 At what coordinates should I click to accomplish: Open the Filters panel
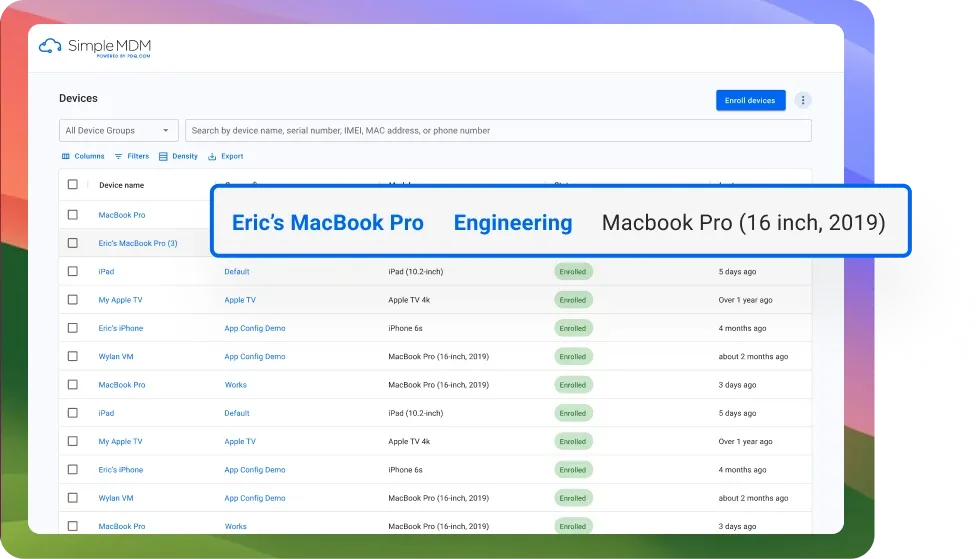(x=132, y=156)
